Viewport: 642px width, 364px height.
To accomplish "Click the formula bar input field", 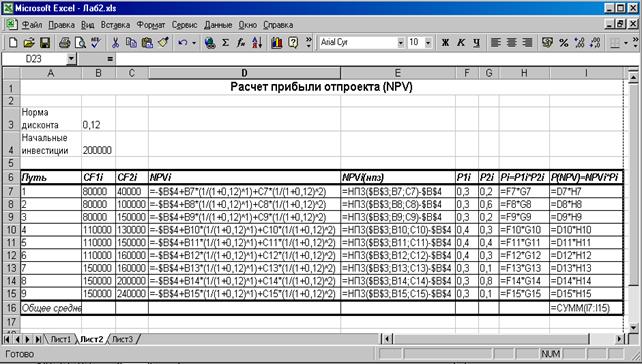I will 377,59.
